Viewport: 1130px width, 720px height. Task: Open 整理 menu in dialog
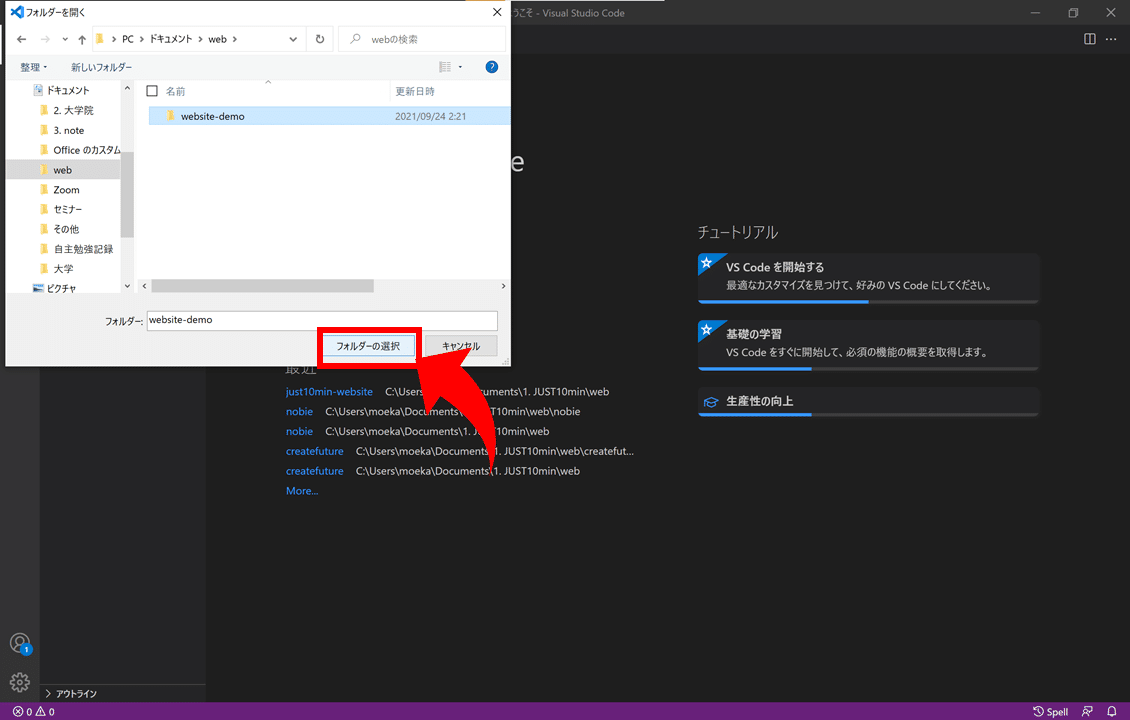pyautogui.click(x=33, y=67)
